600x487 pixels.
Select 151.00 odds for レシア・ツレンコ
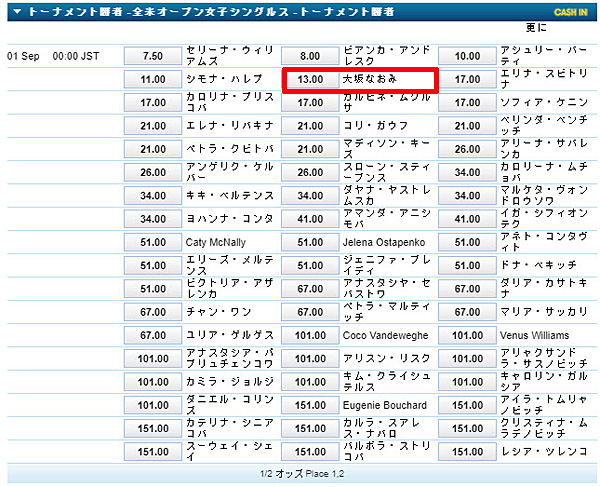(467, 452)
